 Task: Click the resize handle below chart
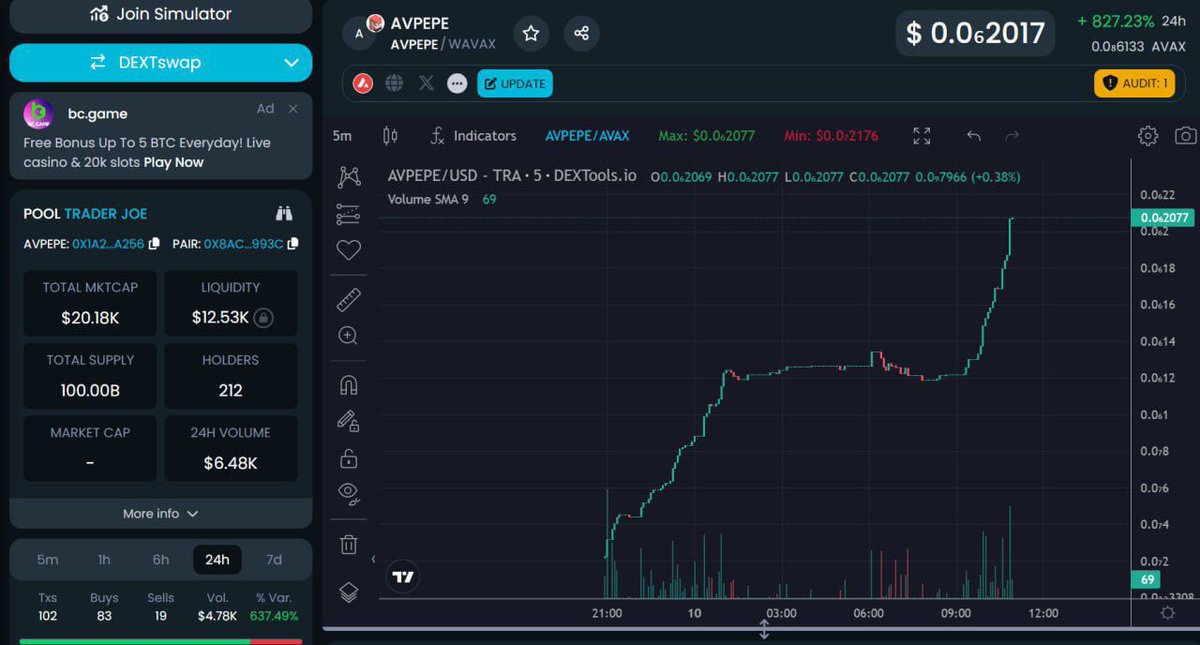pos(764,630)
